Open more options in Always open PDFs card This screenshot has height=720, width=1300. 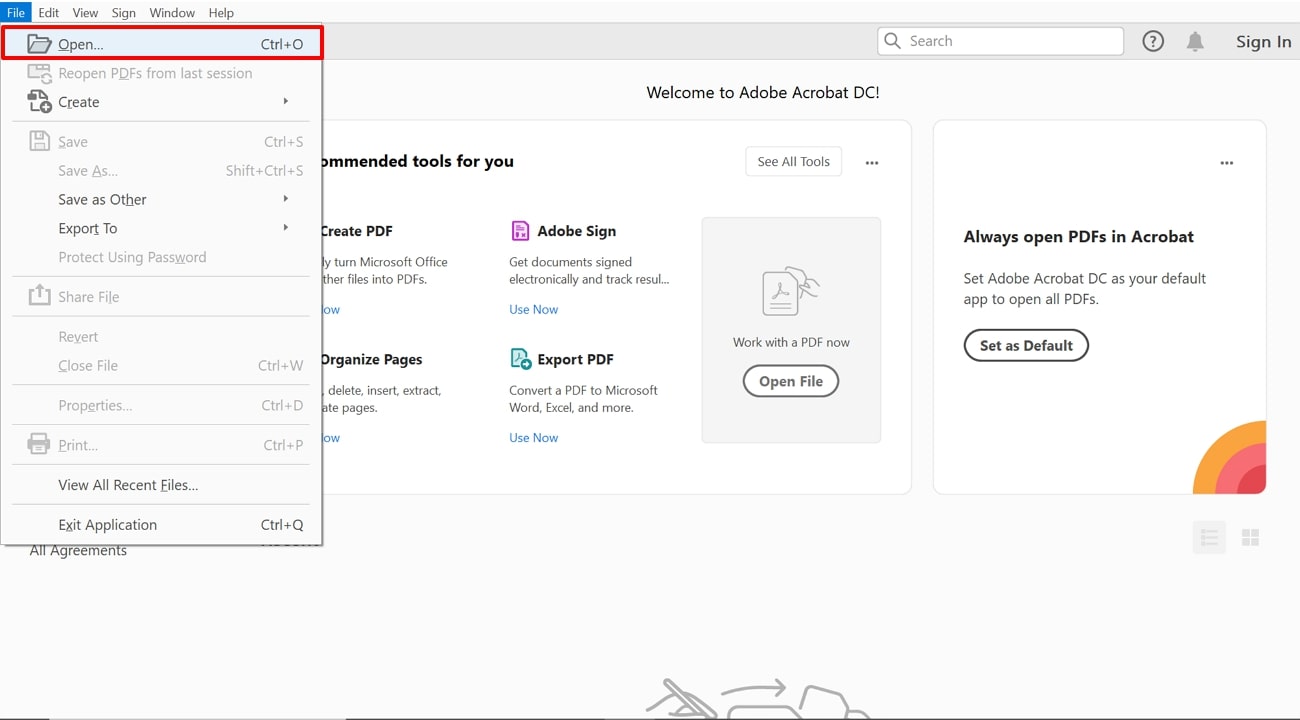[1227, 163]
